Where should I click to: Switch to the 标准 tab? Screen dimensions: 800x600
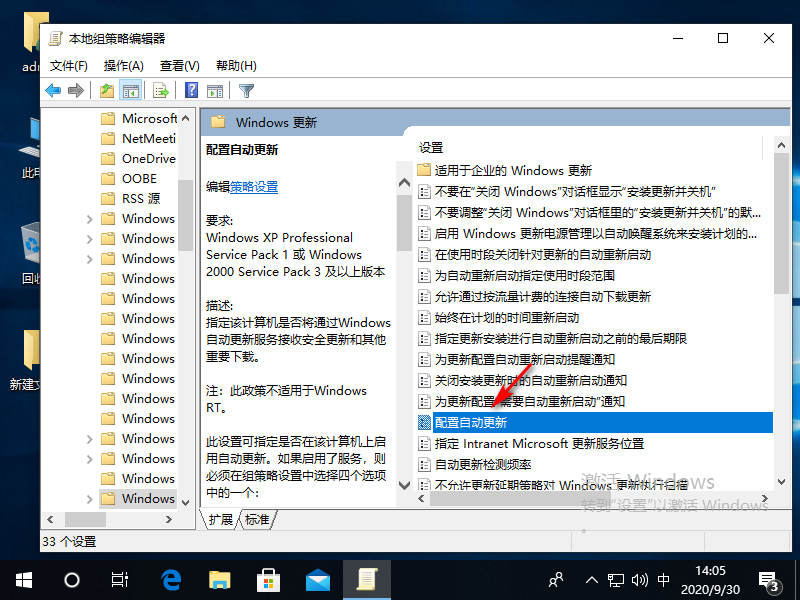click(x=257, y=519)
